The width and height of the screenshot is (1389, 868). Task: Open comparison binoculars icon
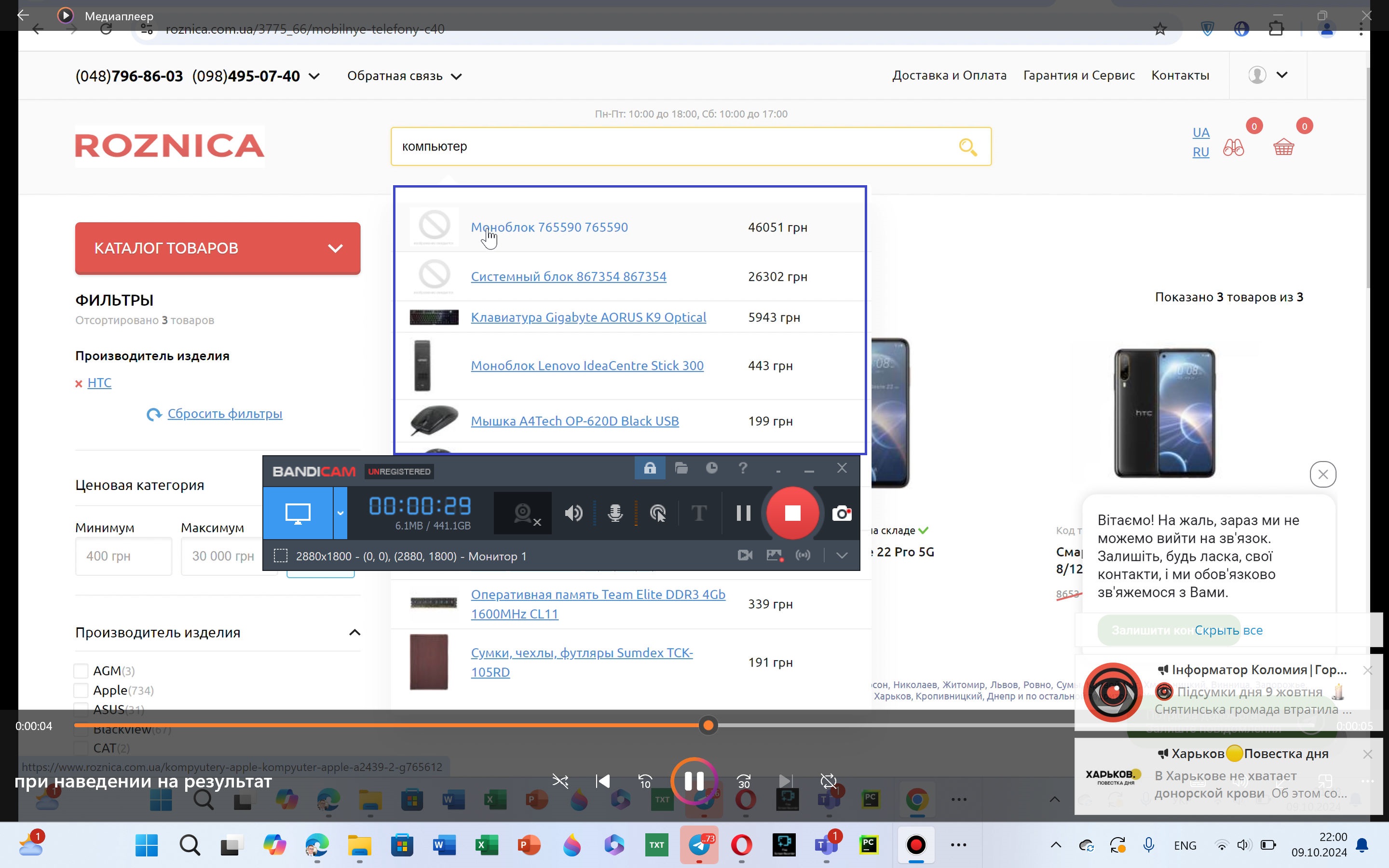coord(1233,148)
